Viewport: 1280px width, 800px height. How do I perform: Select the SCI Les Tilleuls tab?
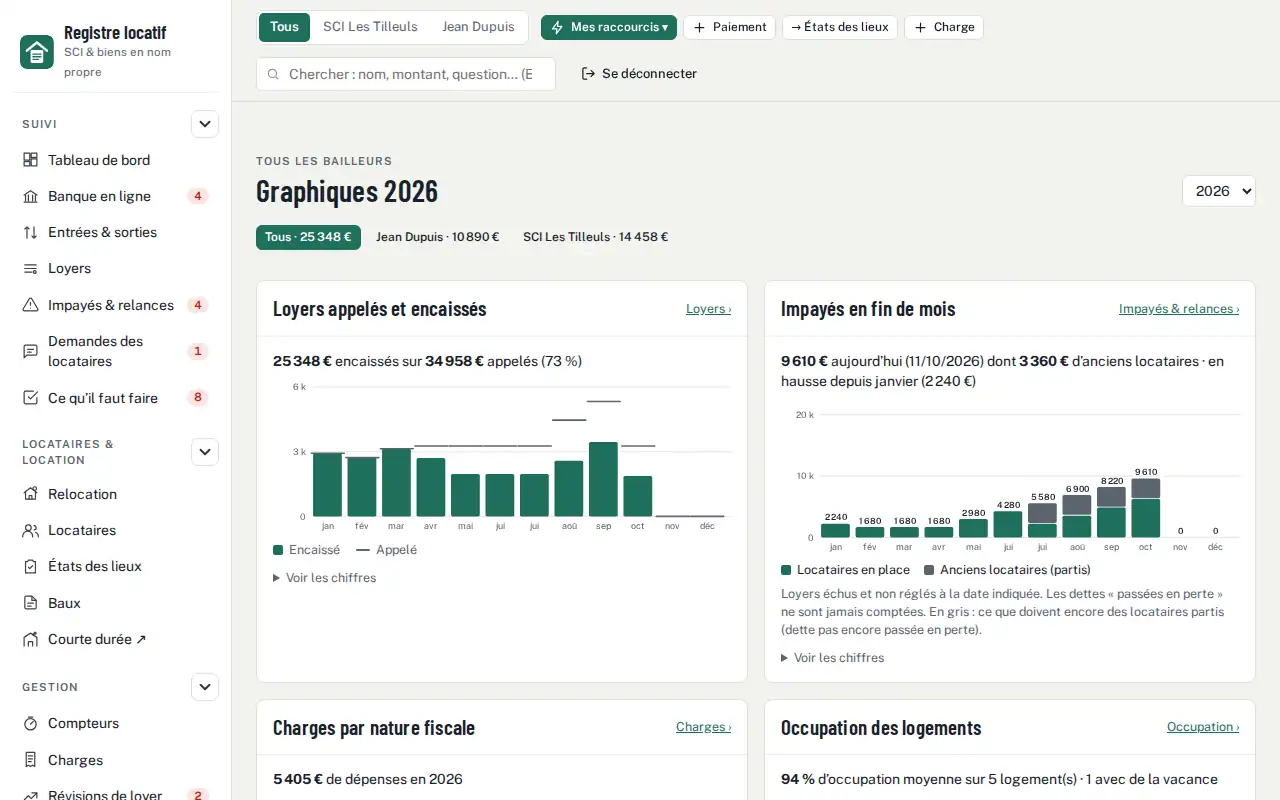click(x=370, y=27)
